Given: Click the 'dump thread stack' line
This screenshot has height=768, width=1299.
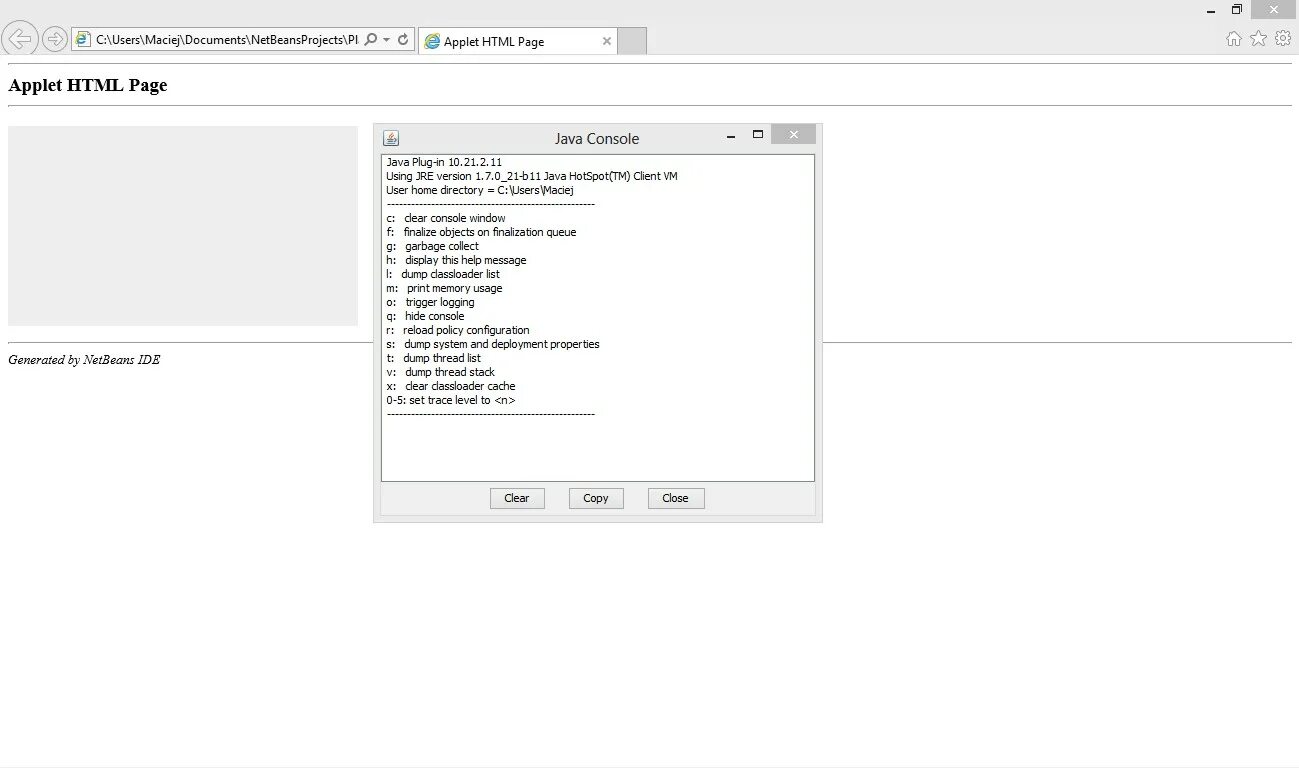Looking at the screenshot, I should 440,372.
